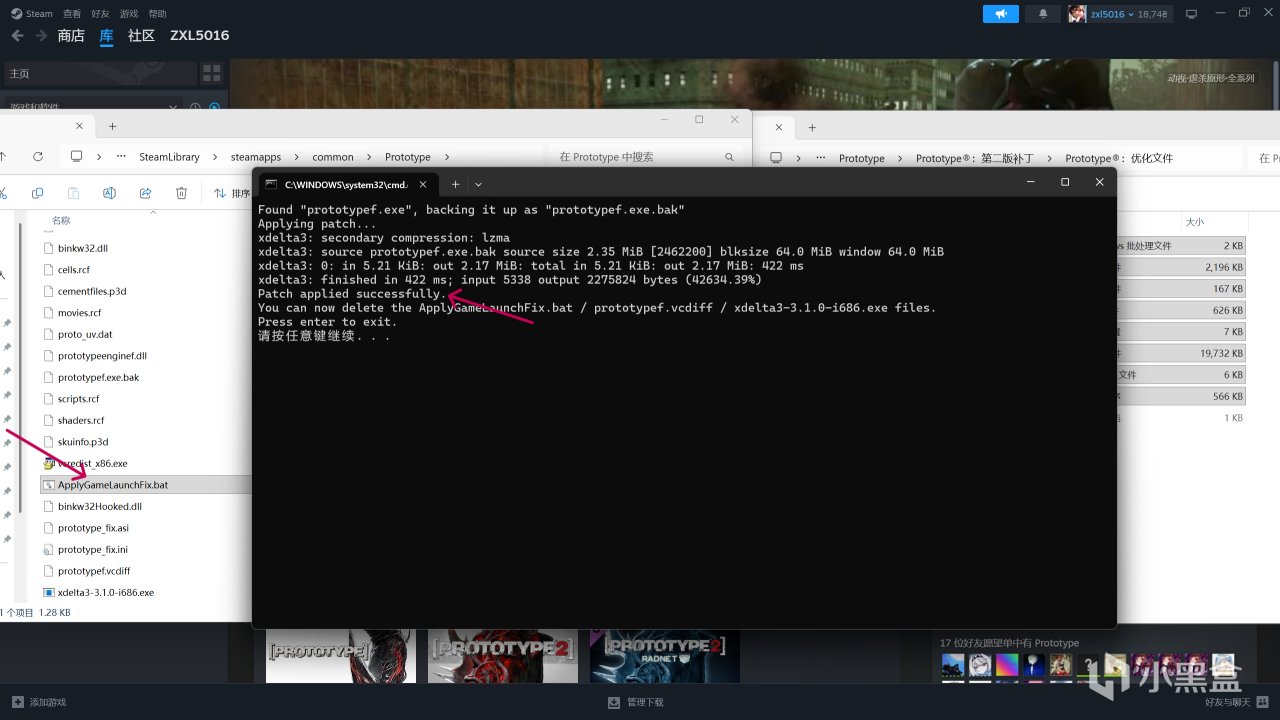Screen dimensions: 1280x720
Task: Switch to the 社区 tab in Steam
Action: pos(142,35)
